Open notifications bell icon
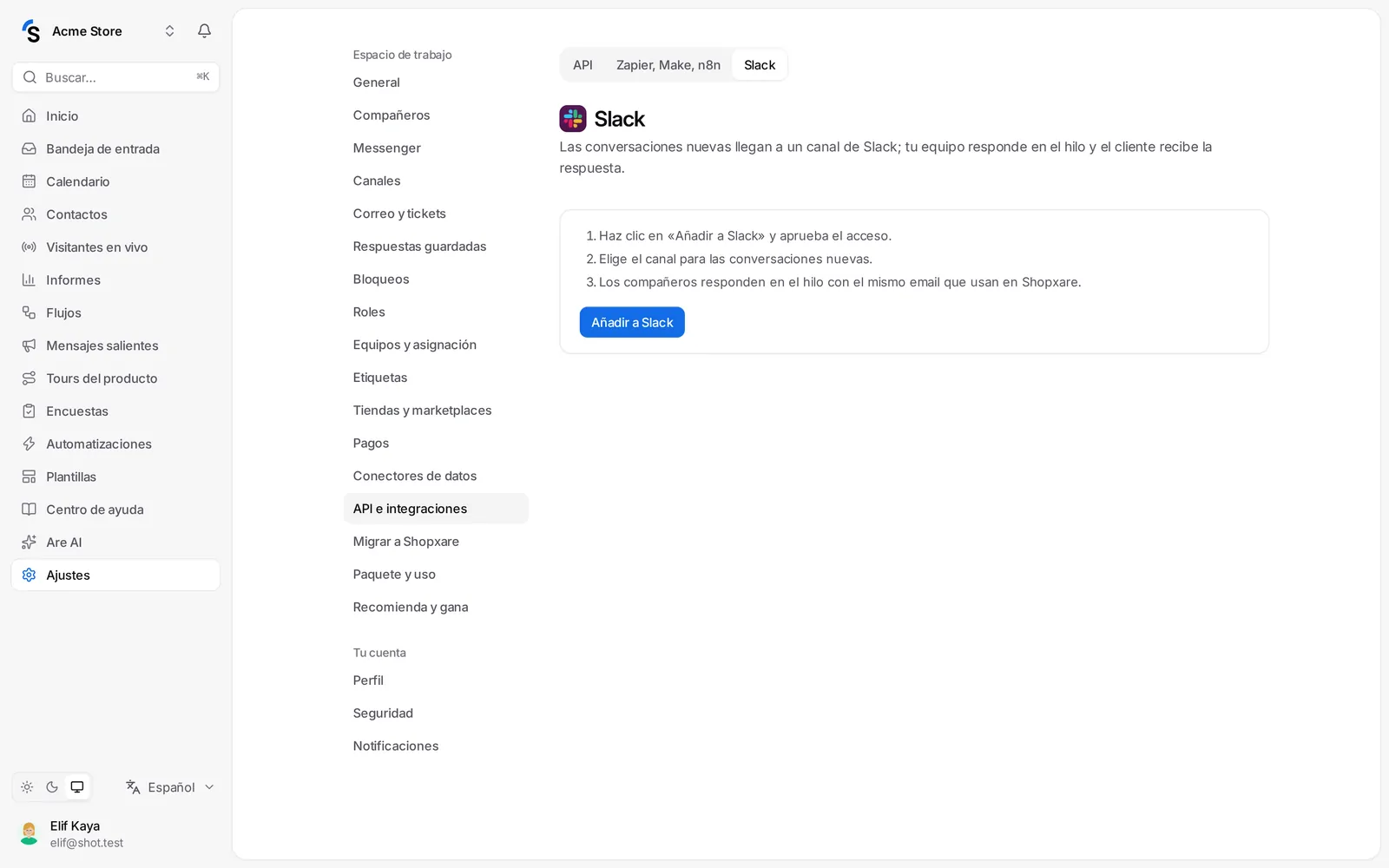The height and width of the screenshot is (868, 1389). 204,31
